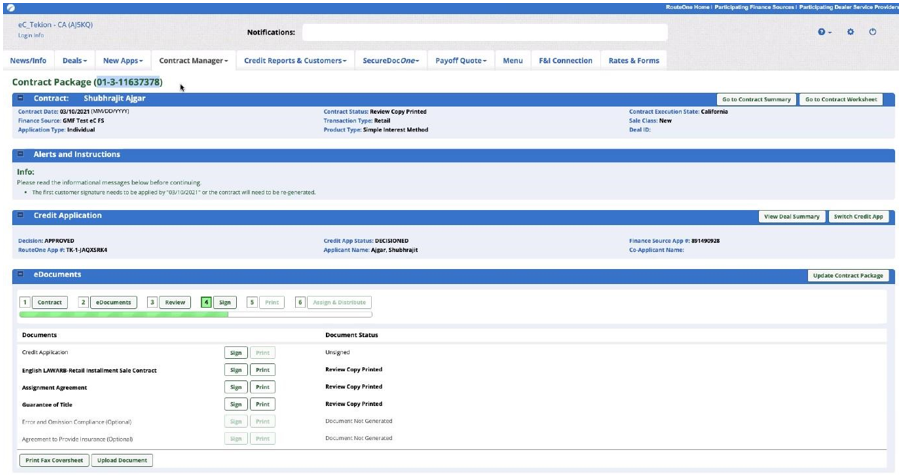
Task: Open the settings gear icon
Action: [x=850, y=32]
